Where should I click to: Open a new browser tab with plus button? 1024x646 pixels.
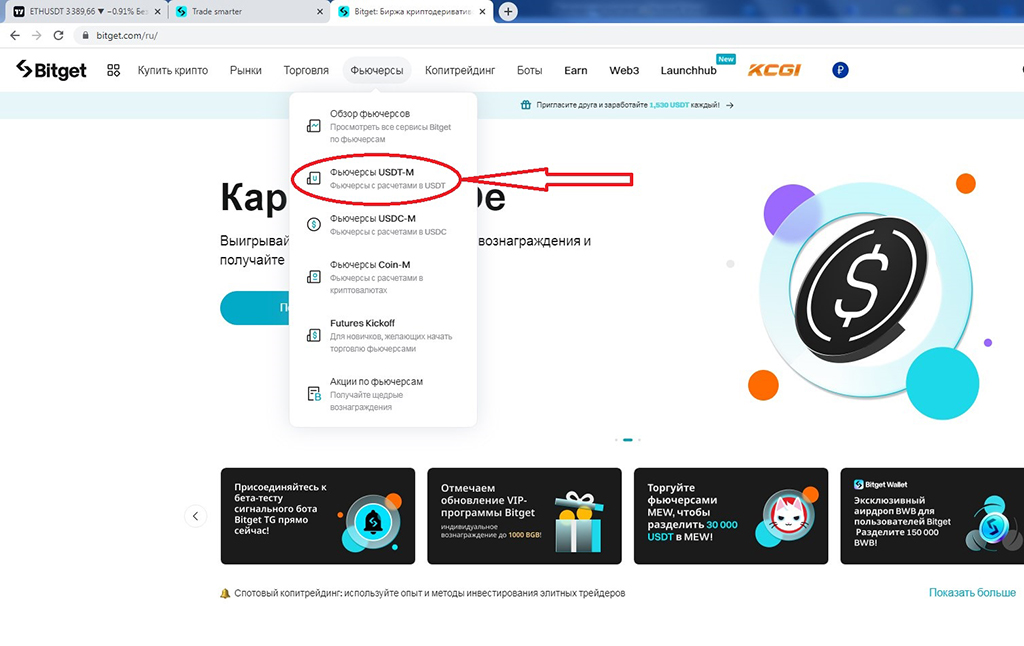[x=508, y=11]
